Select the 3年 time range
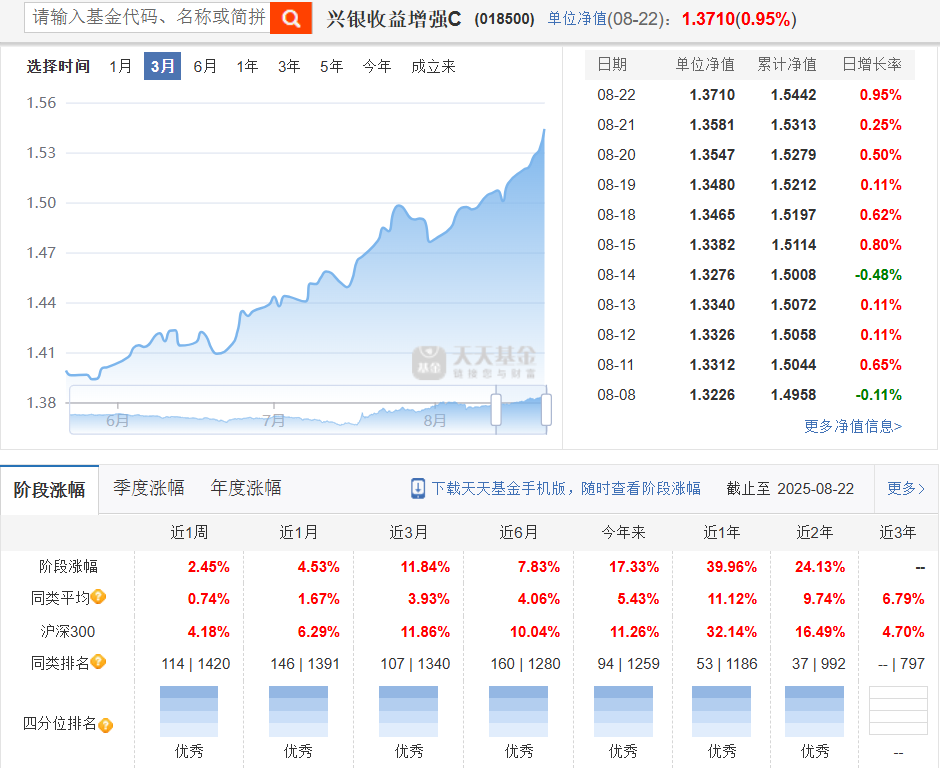This screenshot has height=768, width=940. tap(289, 66)
